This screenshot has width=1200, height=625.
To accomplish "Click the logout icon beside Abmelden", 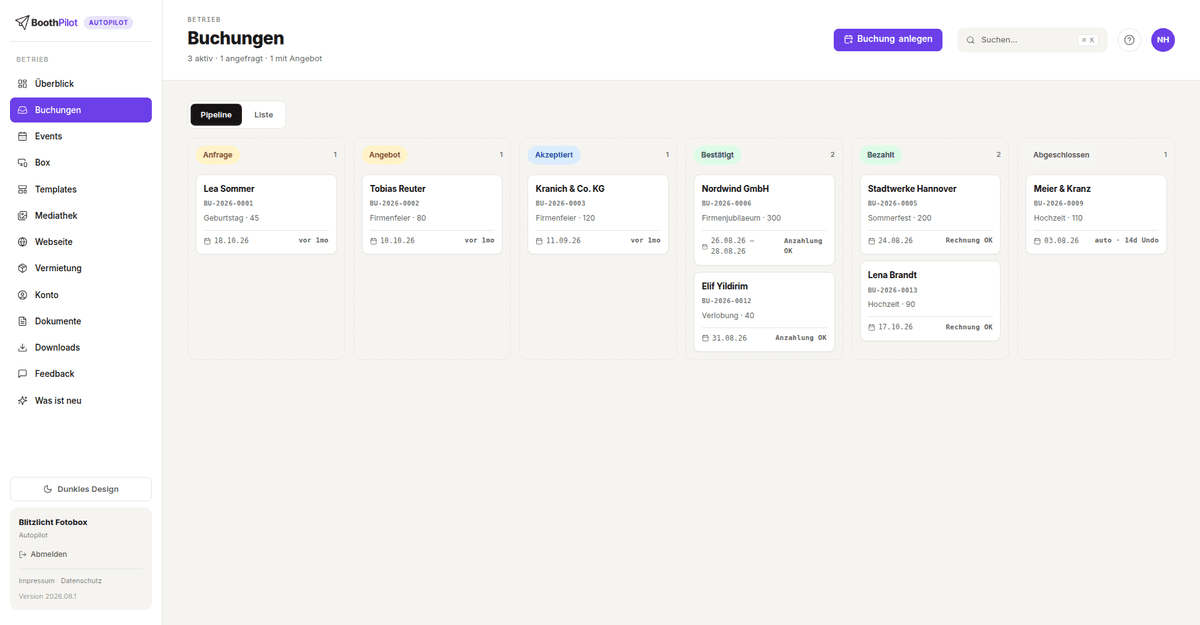I will 23,554.
